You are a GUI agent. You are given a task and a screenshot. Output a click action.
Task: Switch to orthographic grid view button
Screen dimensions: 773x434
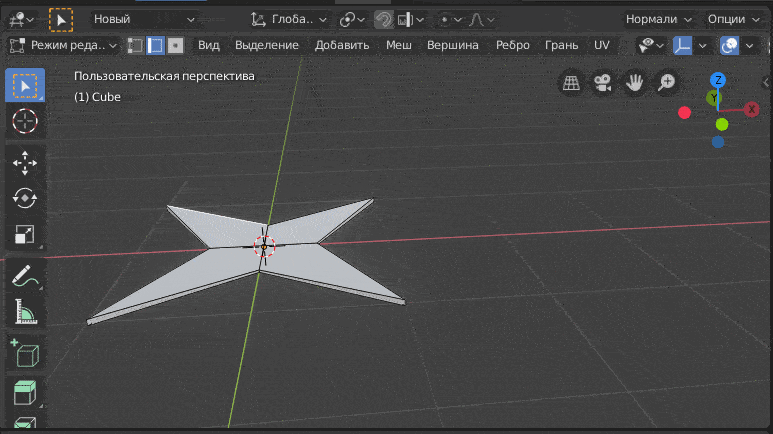pyautogui.click(x=571, y=82)
